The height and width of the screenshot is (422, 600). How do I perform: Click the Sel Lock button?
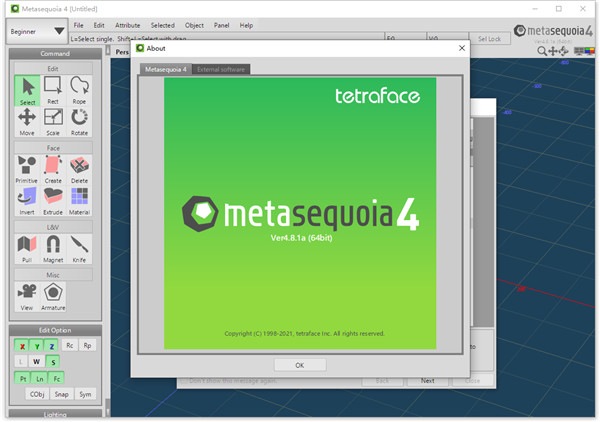[489, 39]
